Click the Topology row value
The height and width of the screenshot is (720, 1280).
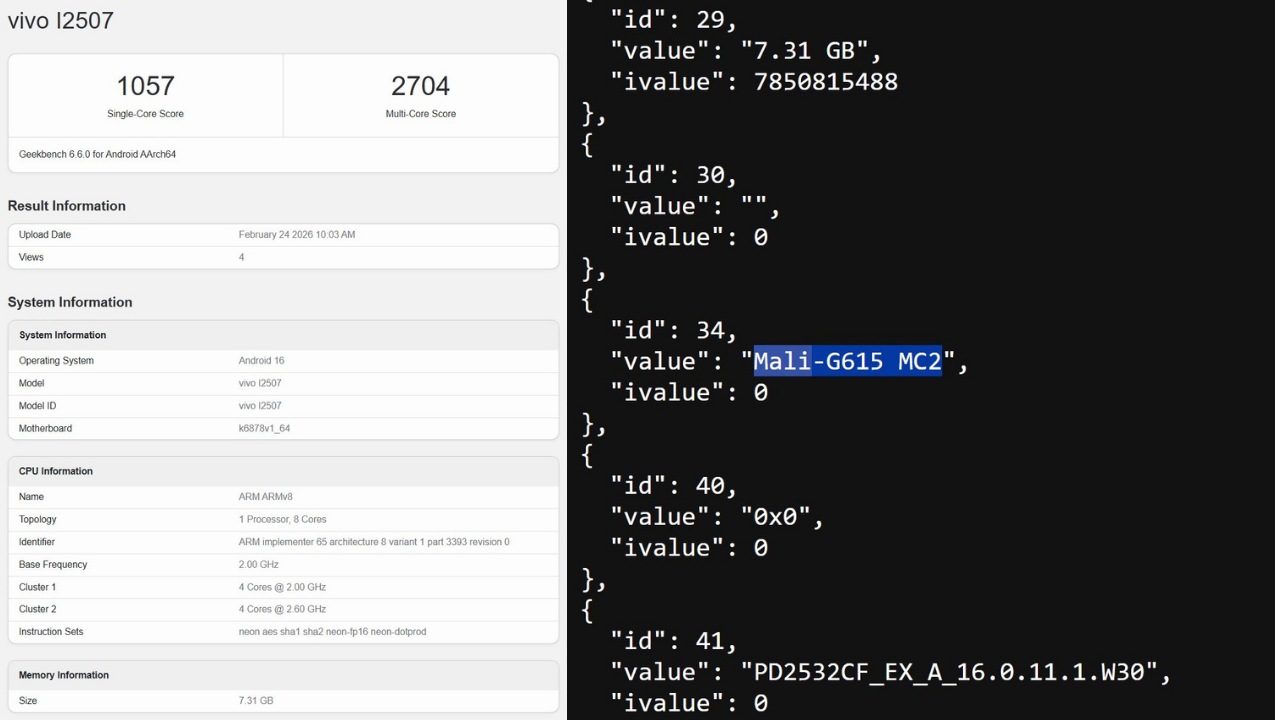click(282, 519)
